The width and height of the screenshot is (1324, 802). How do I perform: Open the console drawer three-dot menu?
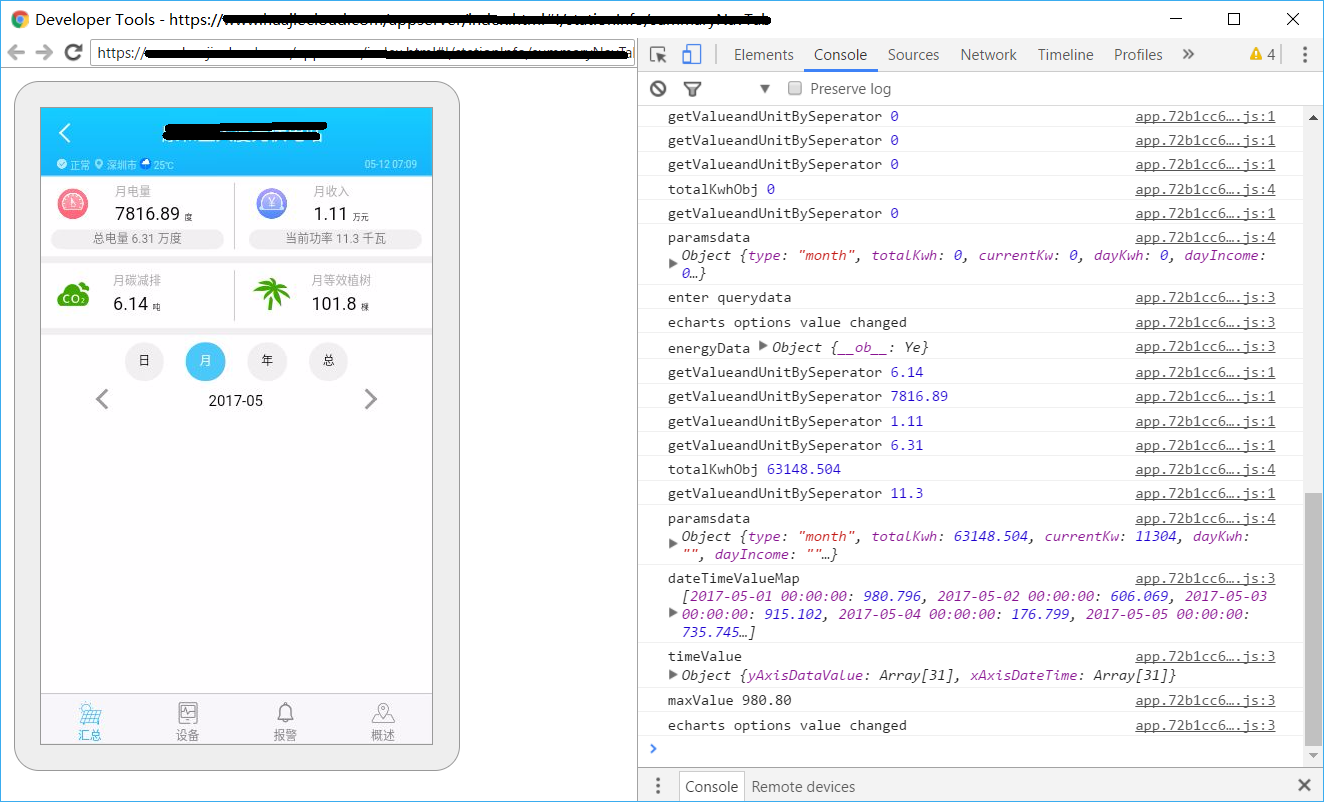[658, 786]
